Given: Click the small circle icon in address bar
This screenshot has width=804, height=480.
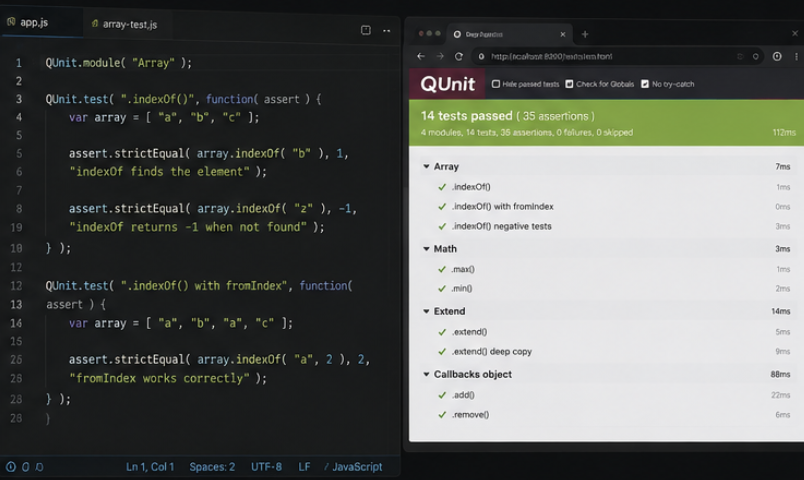Looking at the screenshot, I should click(x=755, y=56).
